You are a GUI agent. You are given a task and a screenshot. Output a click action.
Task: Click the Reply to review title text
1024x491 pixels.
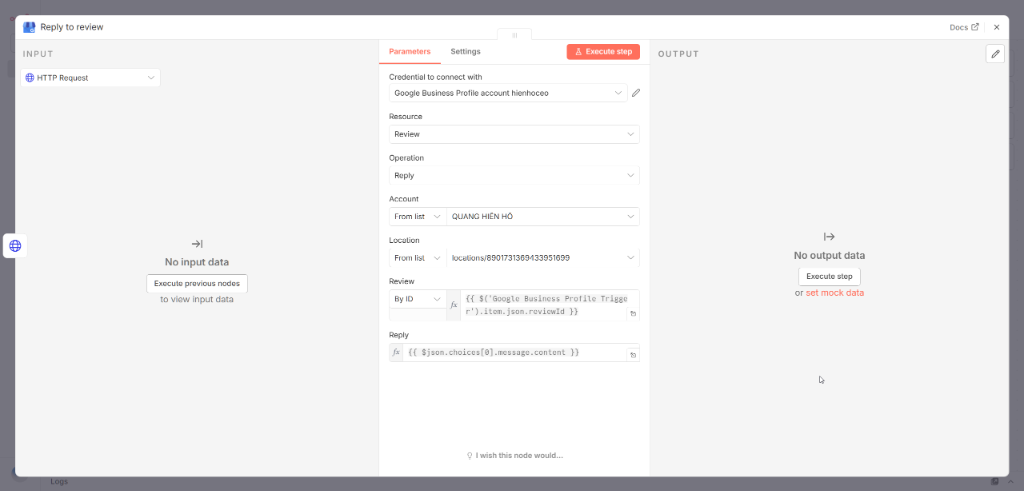coord(72,27)
